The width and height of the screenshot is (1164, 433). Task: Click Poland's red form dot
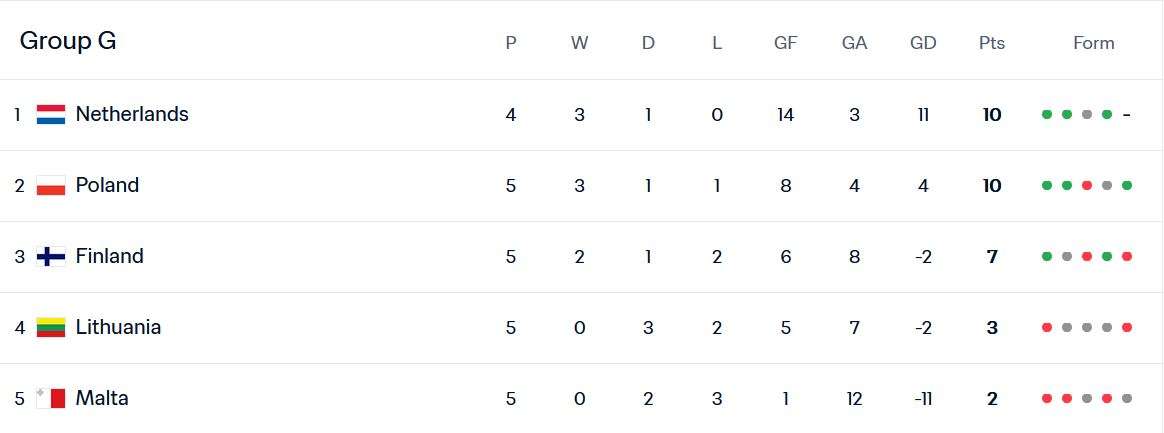point(1087,186)
